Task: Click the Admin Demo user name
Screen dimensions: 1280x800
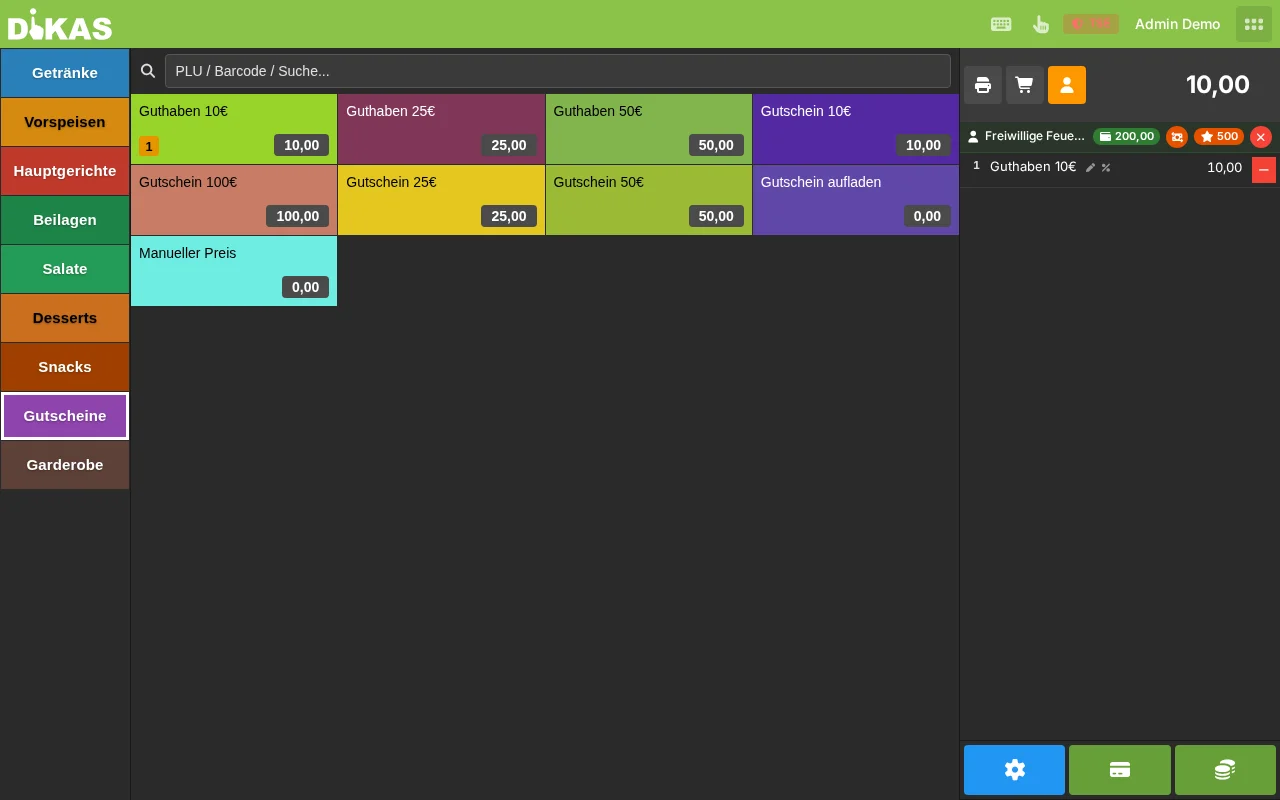Action: pos(1177,24)
